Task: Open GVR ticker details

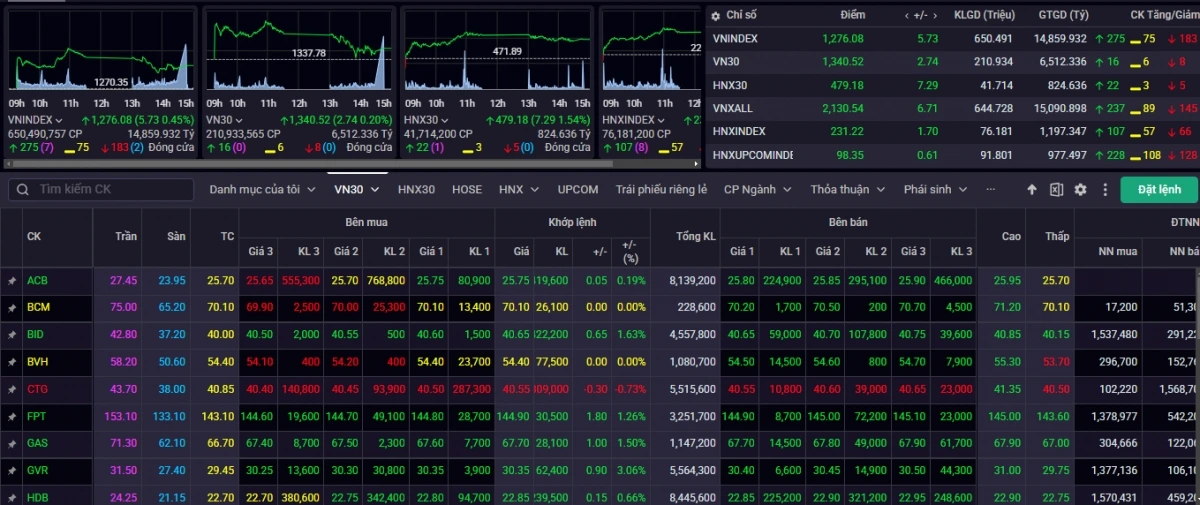Action: click(37, 470)
